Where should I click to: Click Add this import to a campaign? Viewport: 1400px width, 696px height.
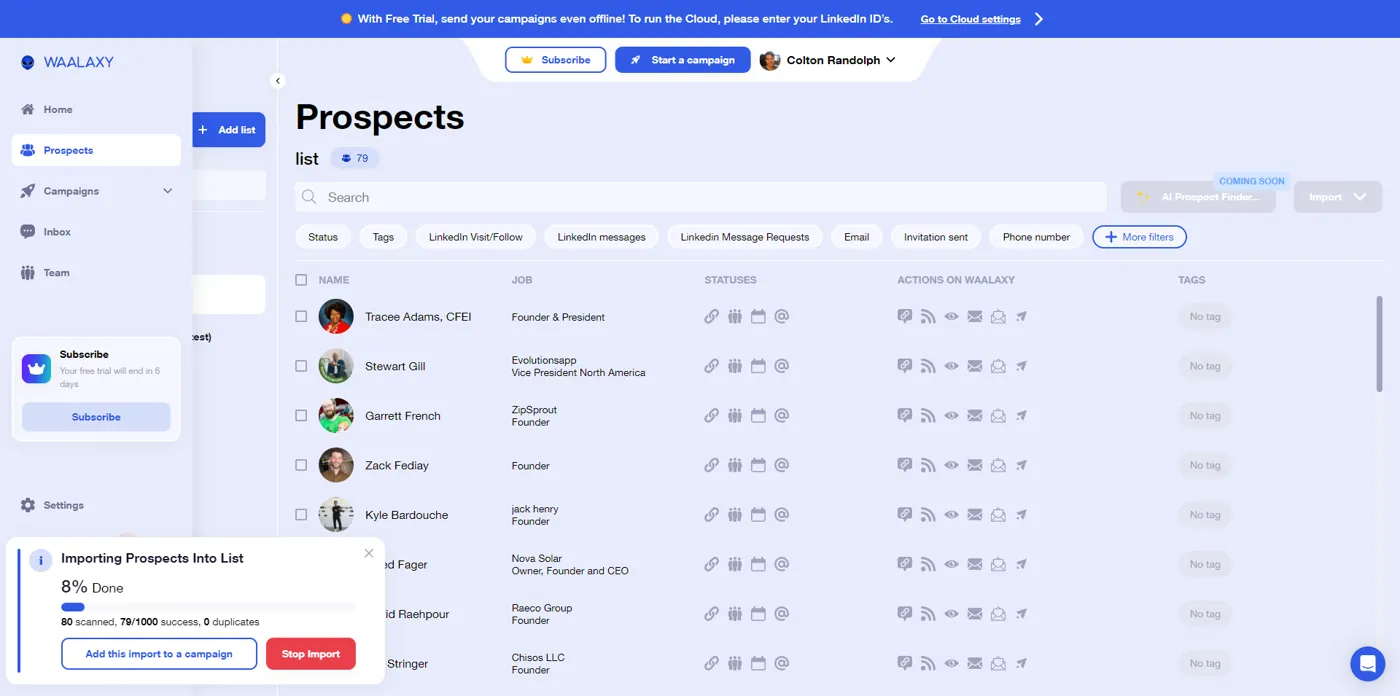pyautogui.click(x=159, y=654)
